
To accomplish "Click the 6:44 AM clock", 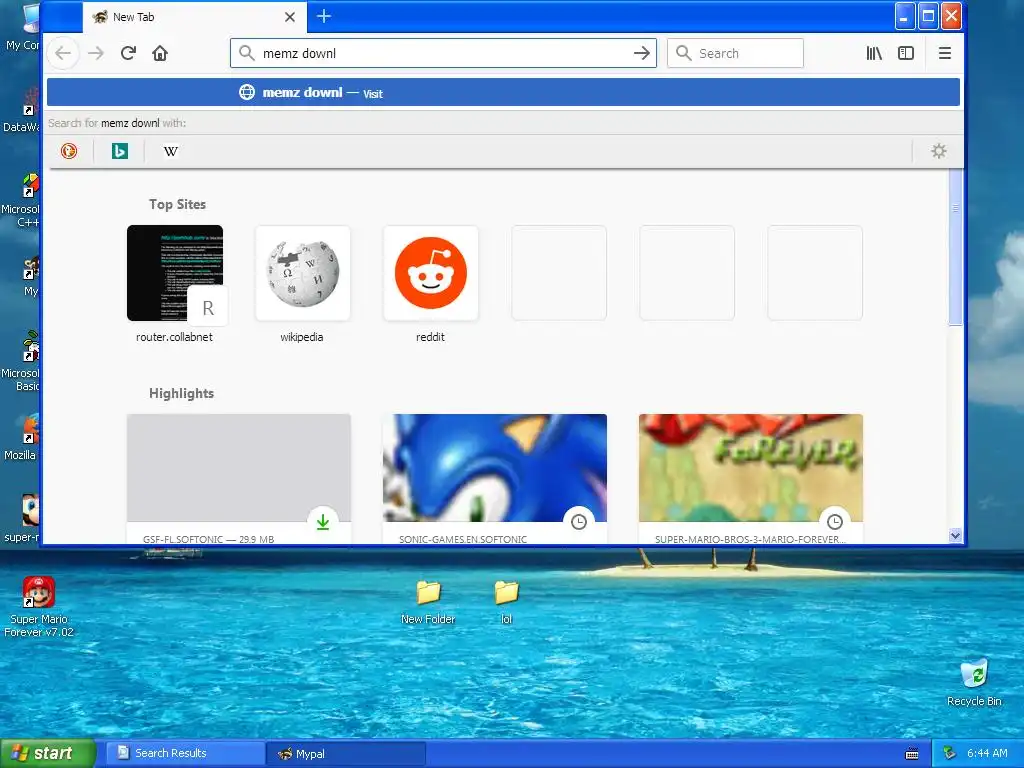I will coord(987,754).
